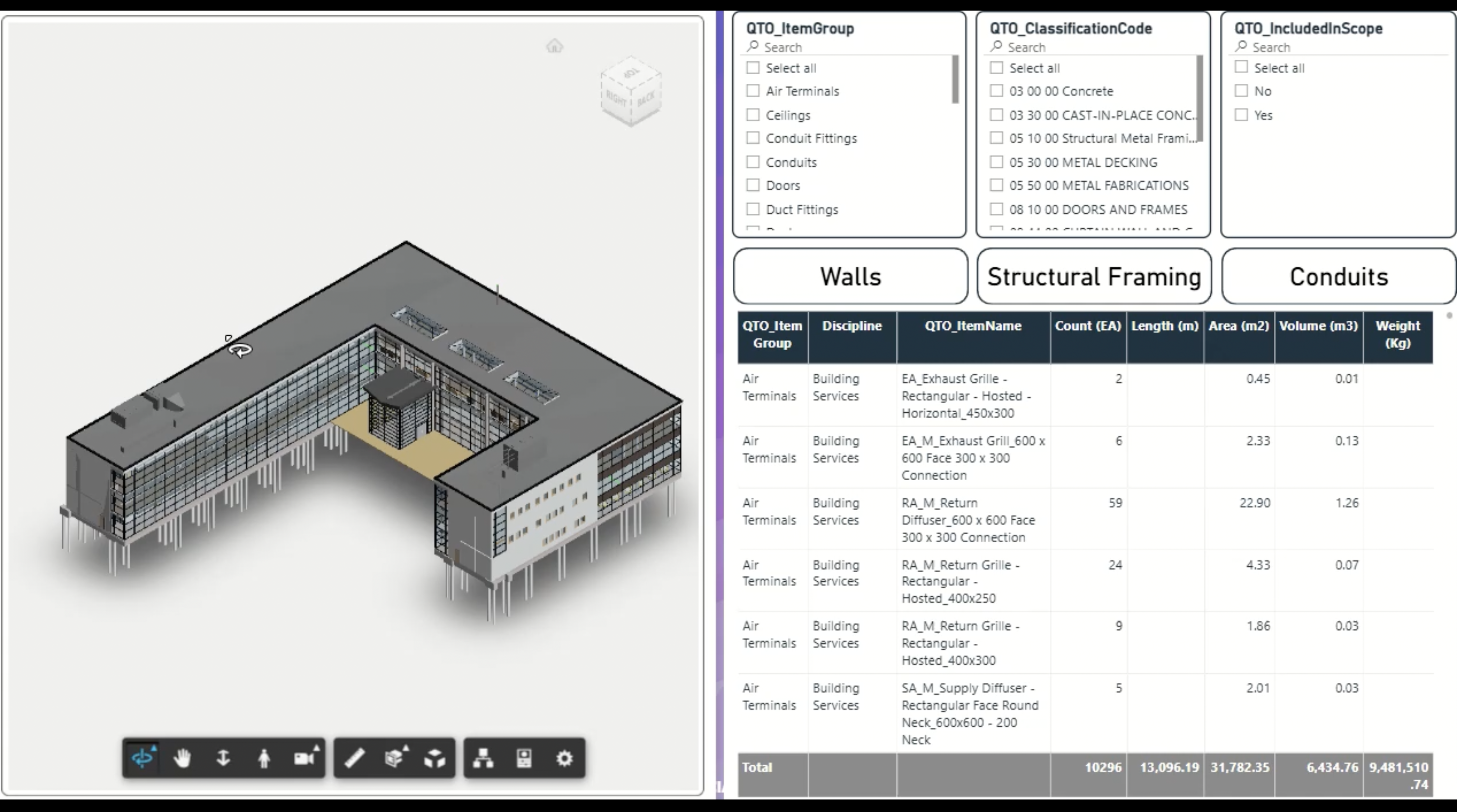Check Select all in QTO_ItemGroup
The height and width of the screenshot is (812, 1457).
(753, 68)
